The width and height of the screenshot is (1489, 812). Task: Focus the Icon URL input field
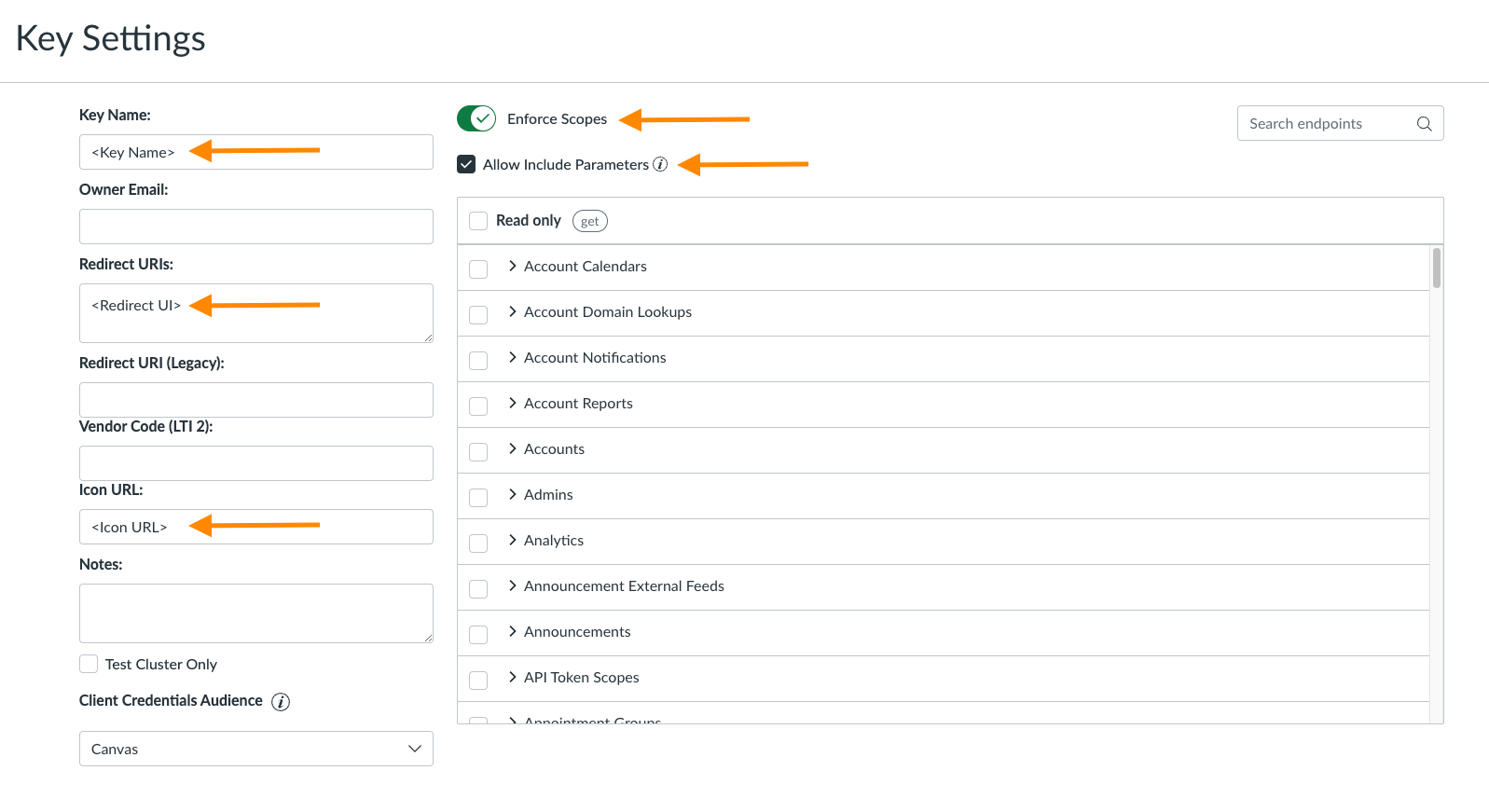click(256, 527)
